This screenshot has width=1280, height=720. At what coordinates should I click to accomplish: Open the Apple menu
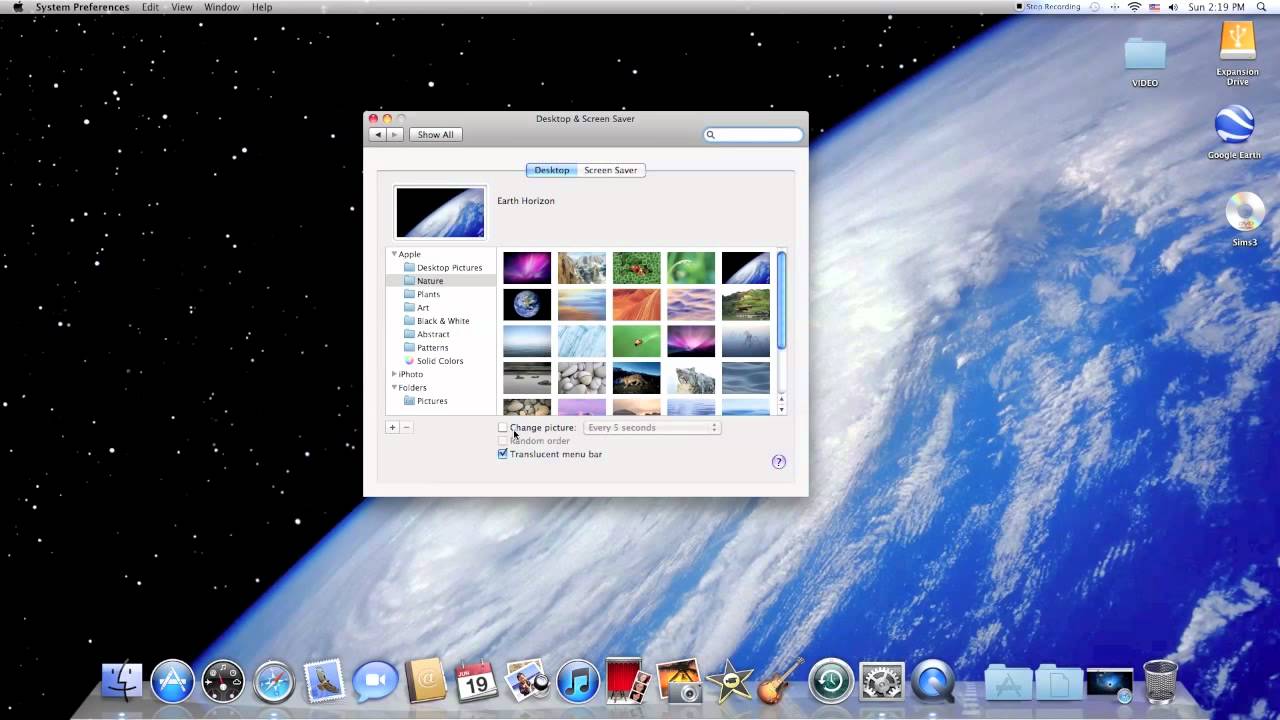(x=18, y=7)
